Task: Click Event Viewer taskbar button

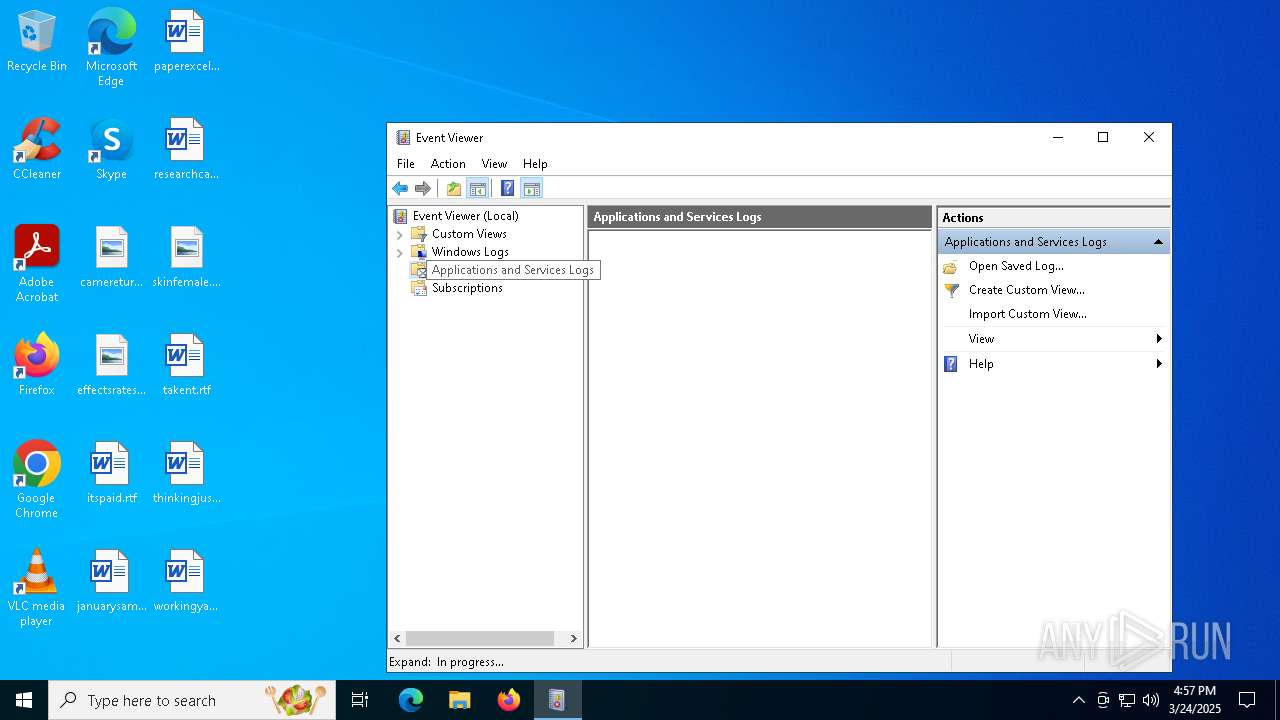Action: pyautogui.click(x=557, y=700)
